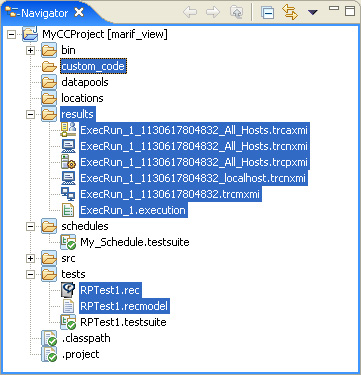The height and width of the screenshot is (375, 361).
Task: Select the custom_code folder label
Action: (x=93, y=67)
